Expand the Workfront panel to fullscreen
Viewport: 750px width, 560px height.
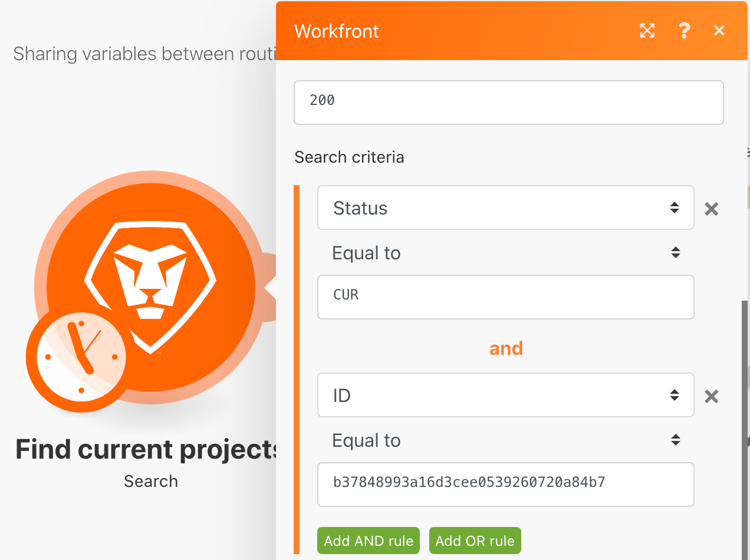[x=647, y=31]
